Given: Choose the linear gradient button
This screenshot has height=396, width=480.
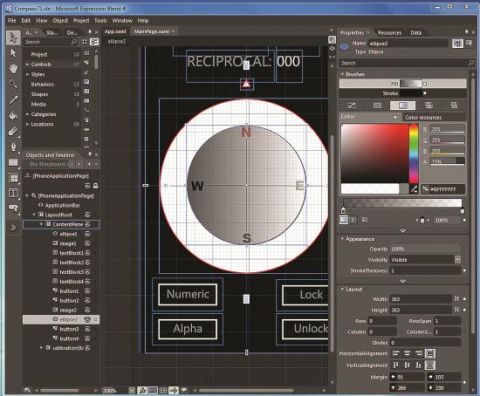Looking at the screenshot, I should [x=343, y=220].
